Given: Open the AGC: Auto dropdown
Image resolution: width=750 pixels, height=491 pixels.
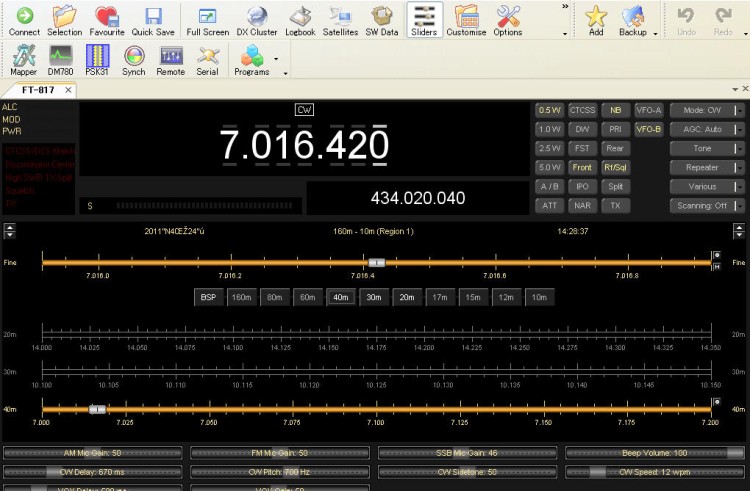Looking at the screenshot, I should (x=707, y=129).
